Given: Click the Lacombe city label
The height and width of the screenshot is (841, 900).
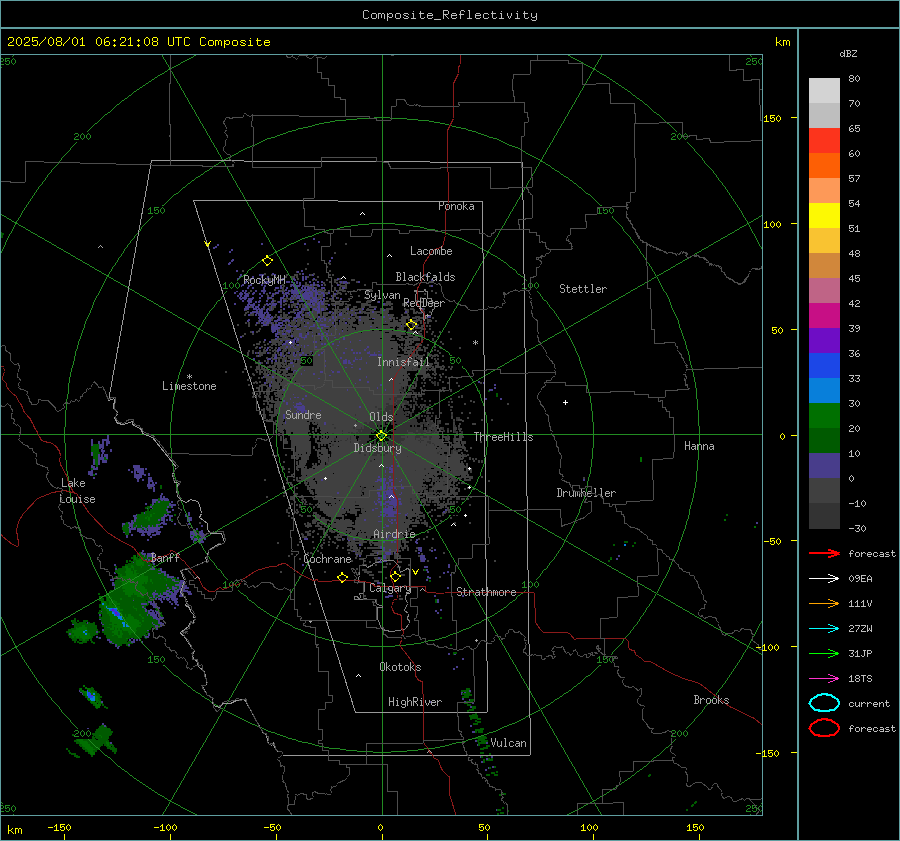Looking at the screenshot, I should [431, 251].
